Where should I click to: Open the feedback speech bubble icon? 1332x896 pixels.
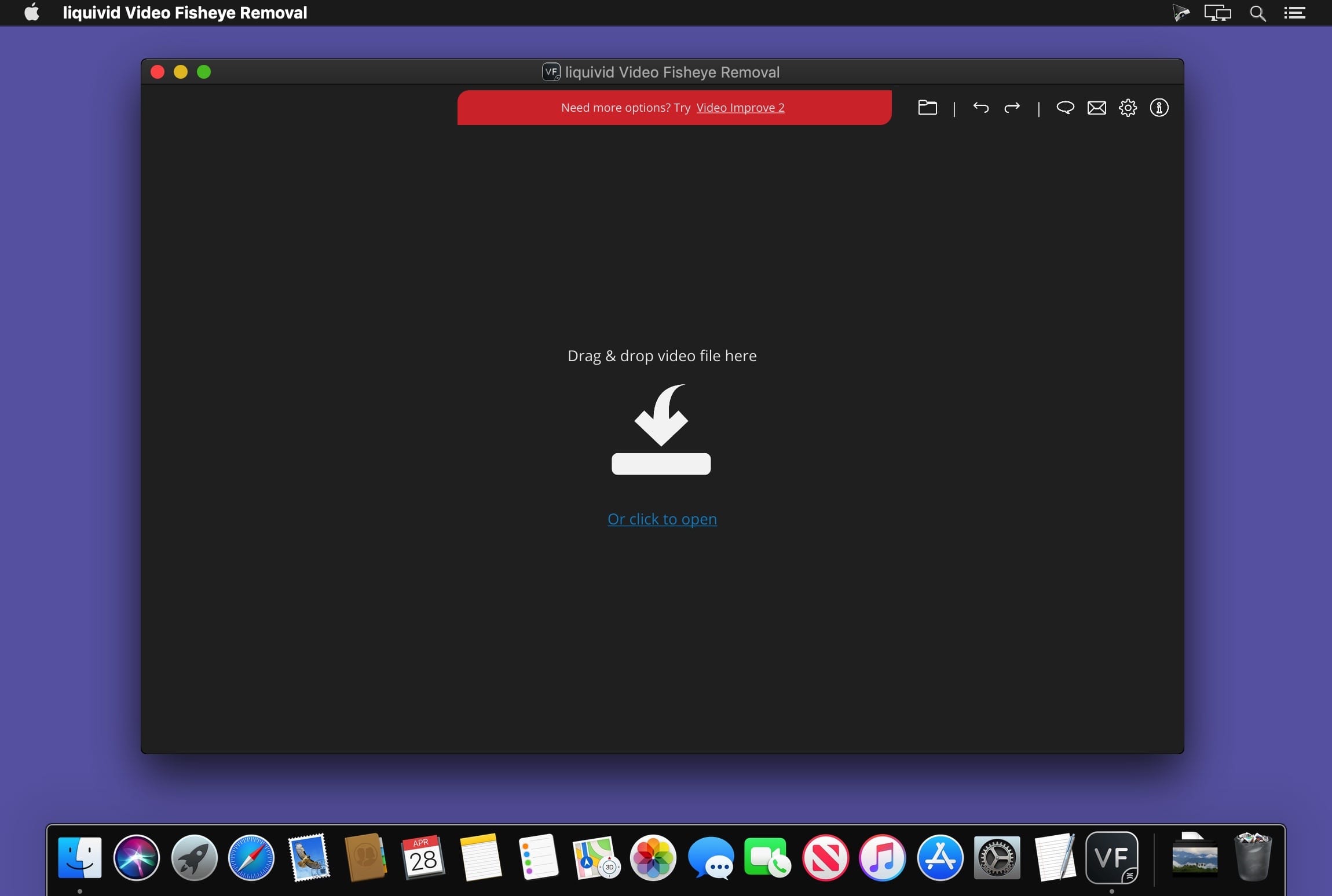1065,108
